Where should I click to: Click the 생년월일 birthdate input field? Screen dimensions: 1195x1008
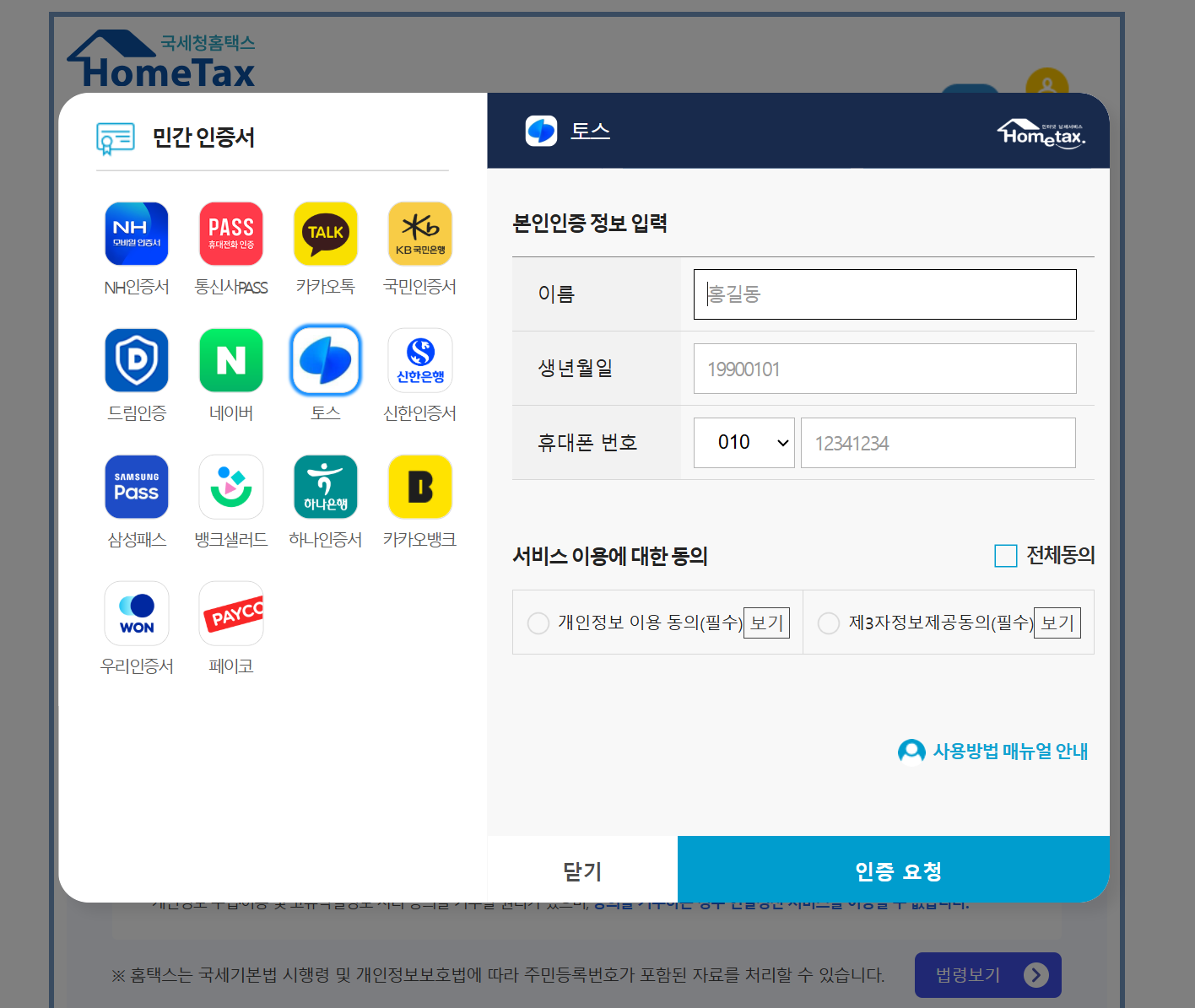tap(885, 369)
